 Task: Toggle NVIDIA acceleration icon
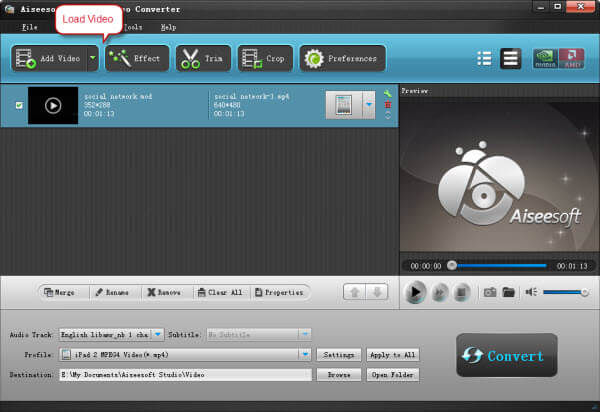545,59
